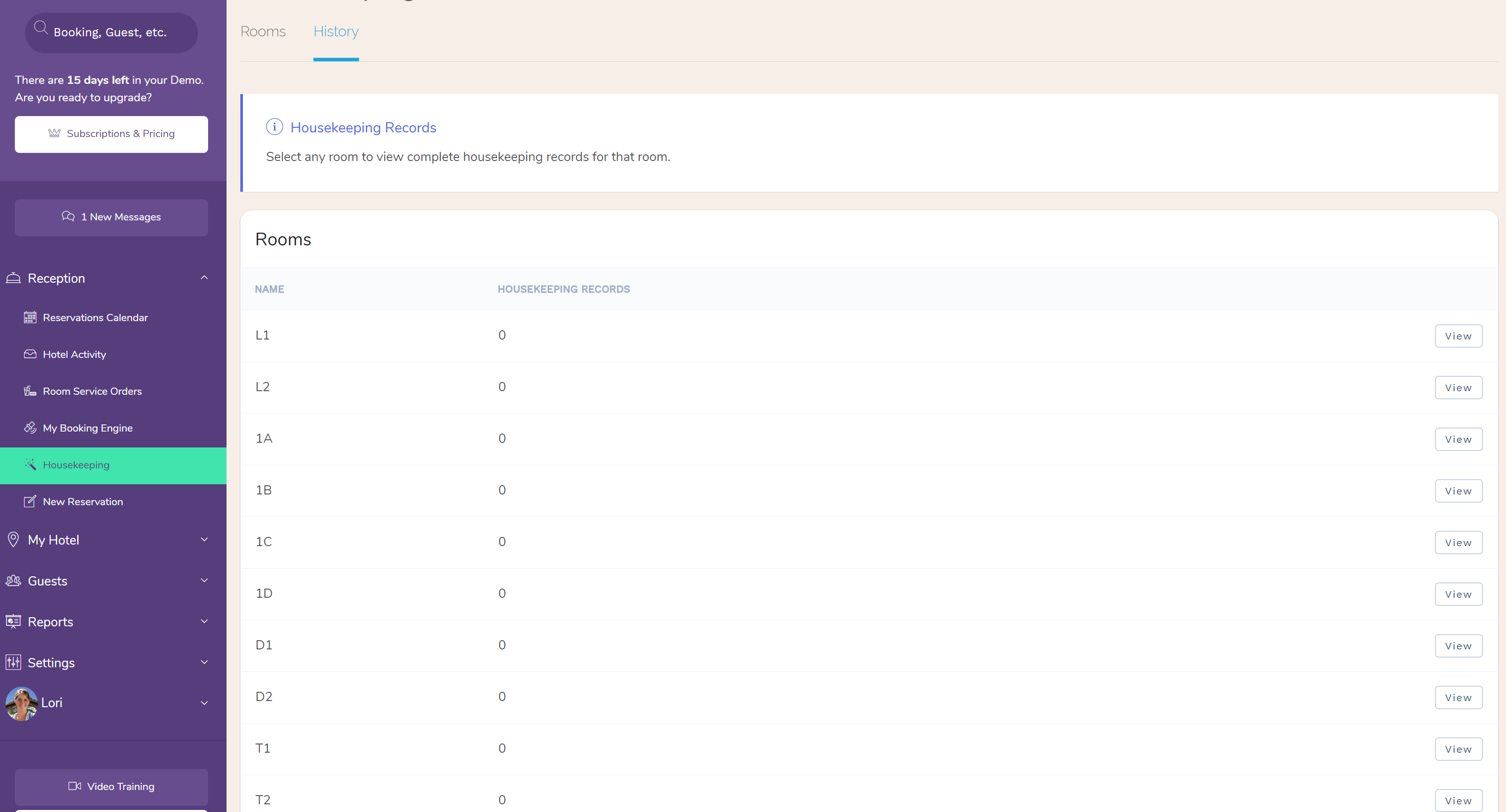Click Subscriptions & Pricing button
This screenshot has height=812, width=1506.
pos(112,133)
